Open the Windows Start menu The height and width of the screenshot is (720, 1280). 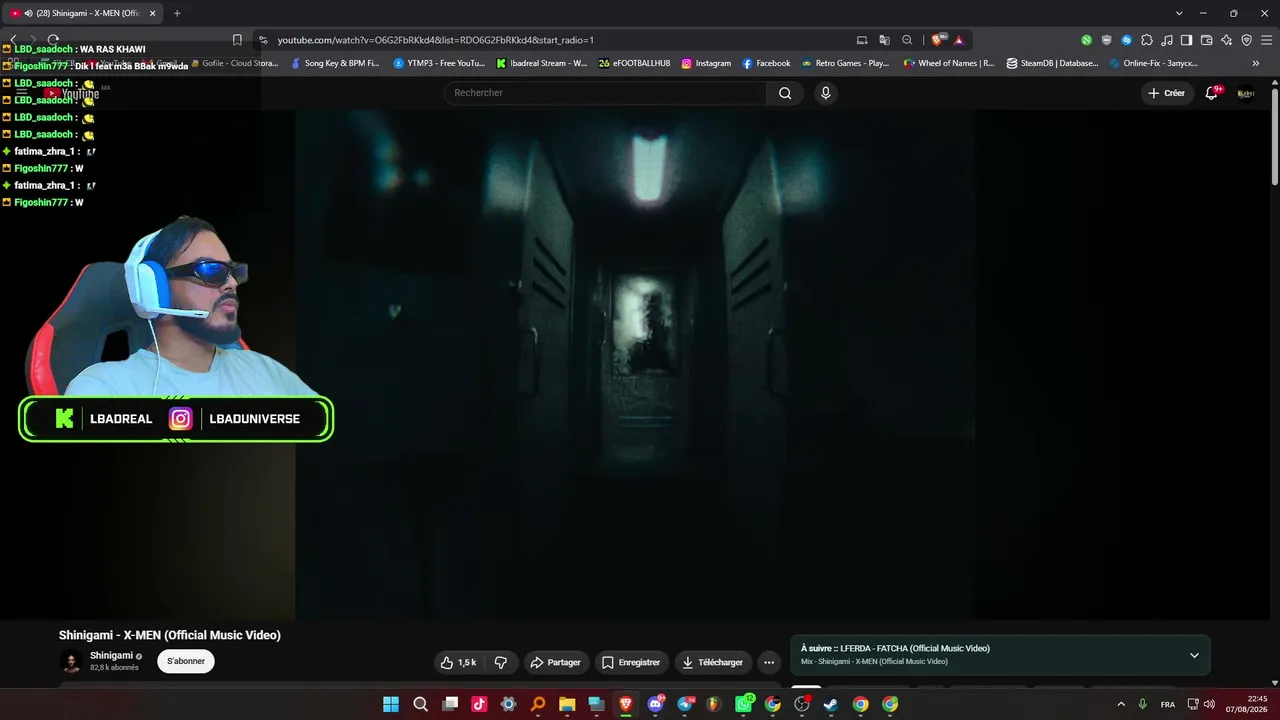pos(391,704)
